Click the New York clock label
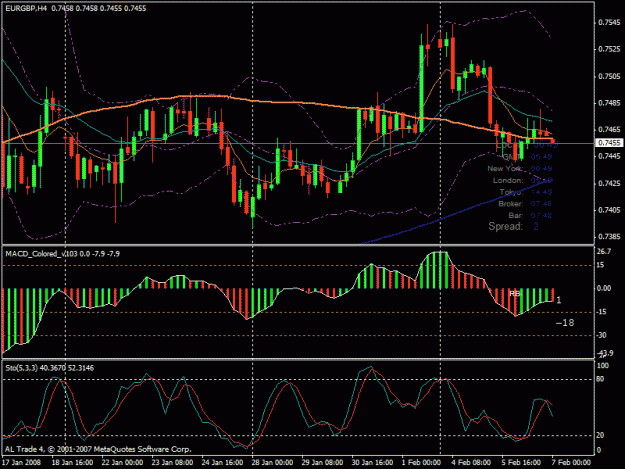Screen dimensions: 625x469 tap(505, 169)
